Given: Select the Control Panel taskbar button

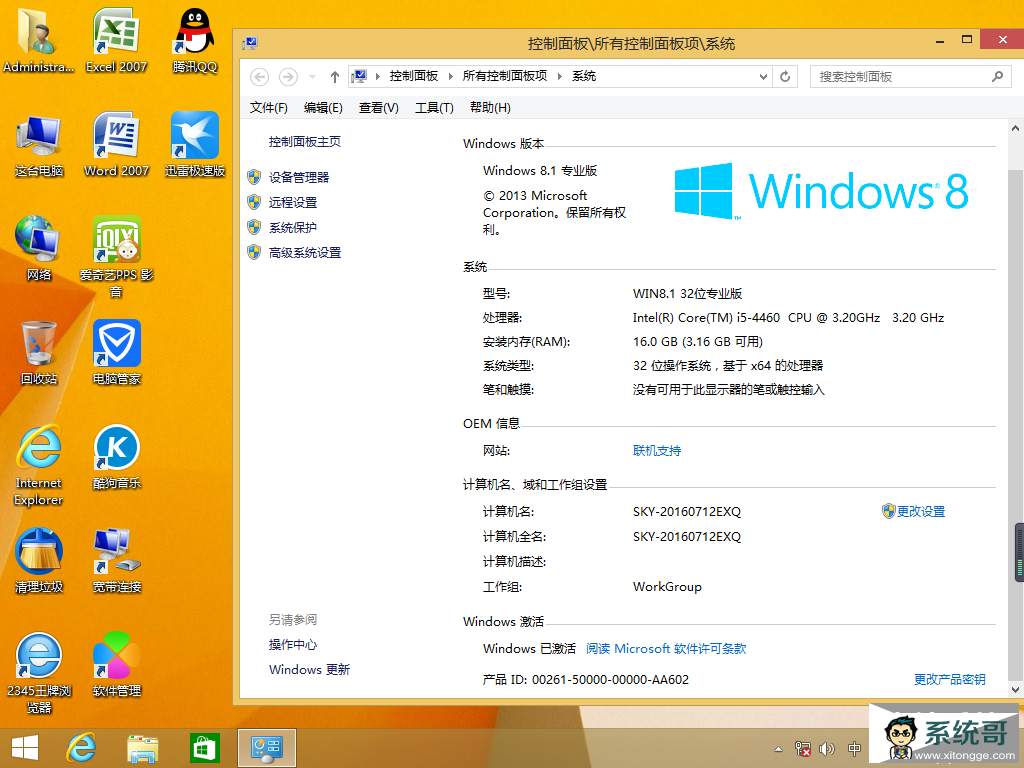Looking at the screenshot, I should click(x=266, y=748).
